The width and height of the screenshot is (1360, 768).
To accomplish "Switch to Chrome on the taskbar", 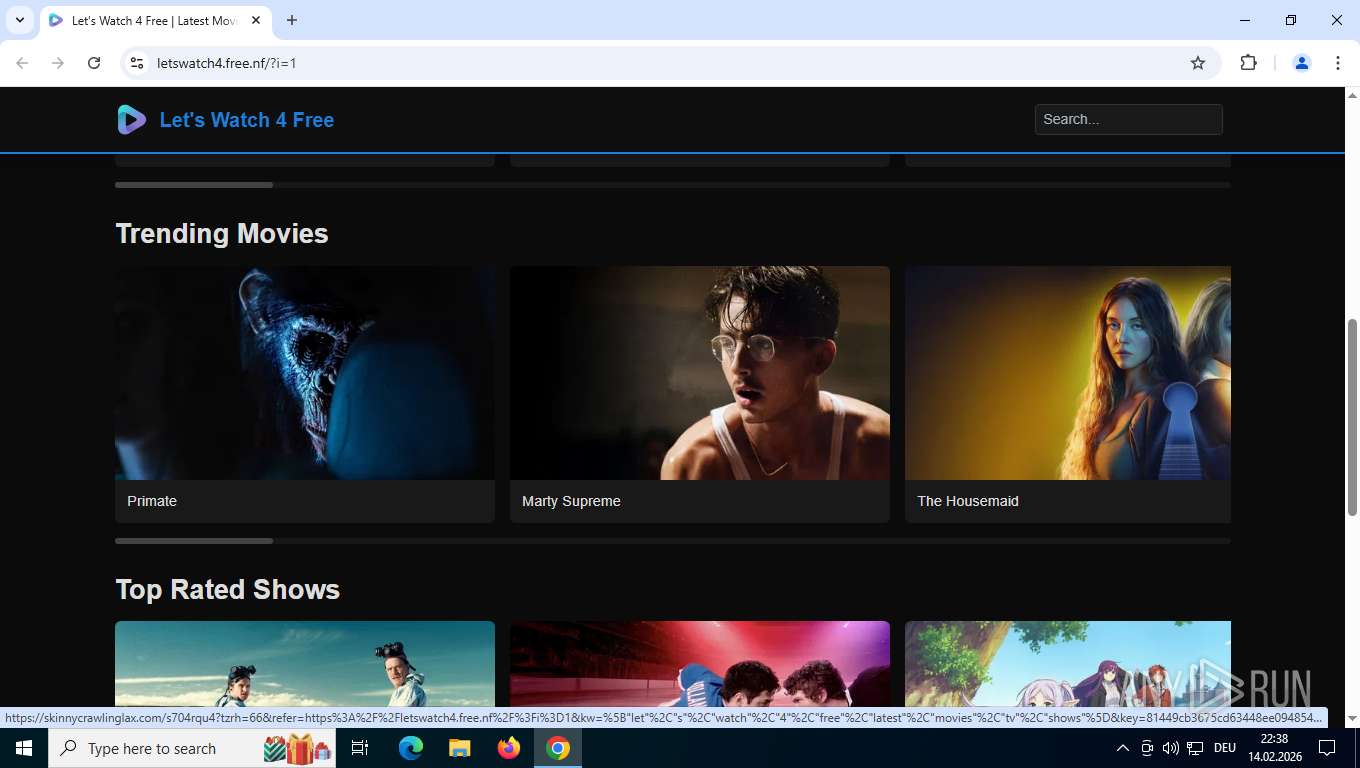I will [x=558, y=748].
